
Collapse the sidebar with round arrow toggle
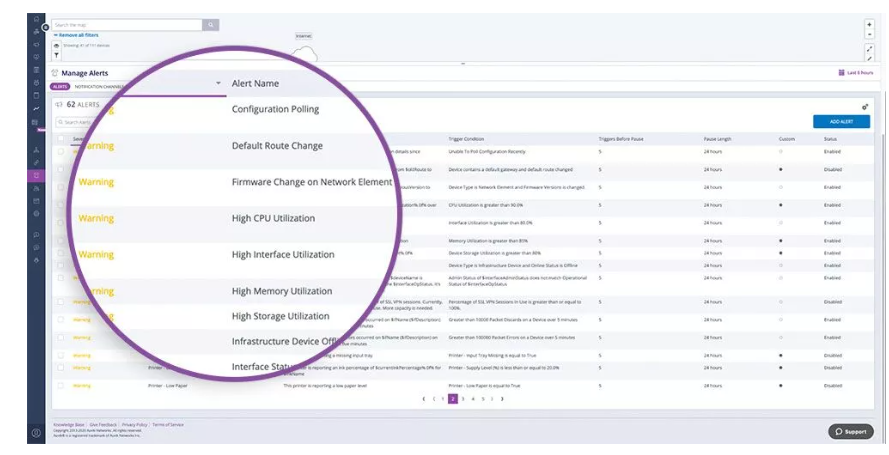[x=45, y=27]
